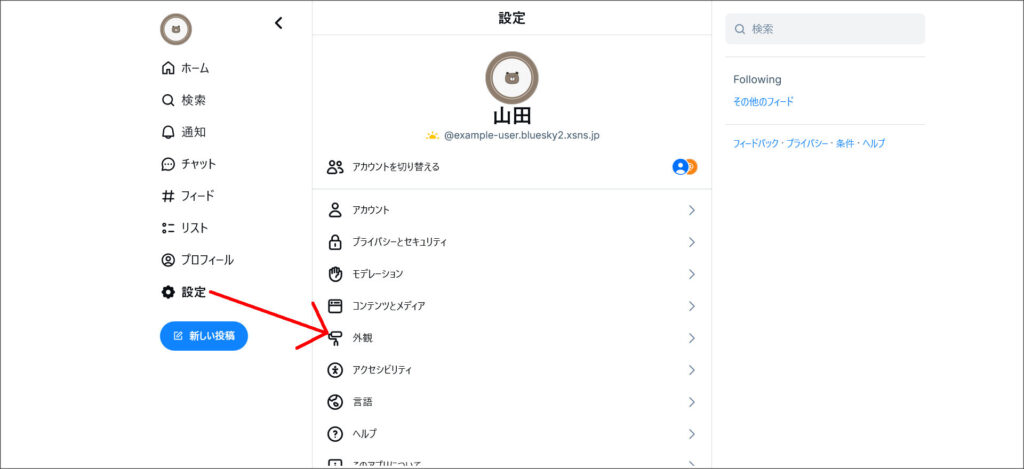
Task: Click the 言語 globe icon
Action: pos(335,402)
